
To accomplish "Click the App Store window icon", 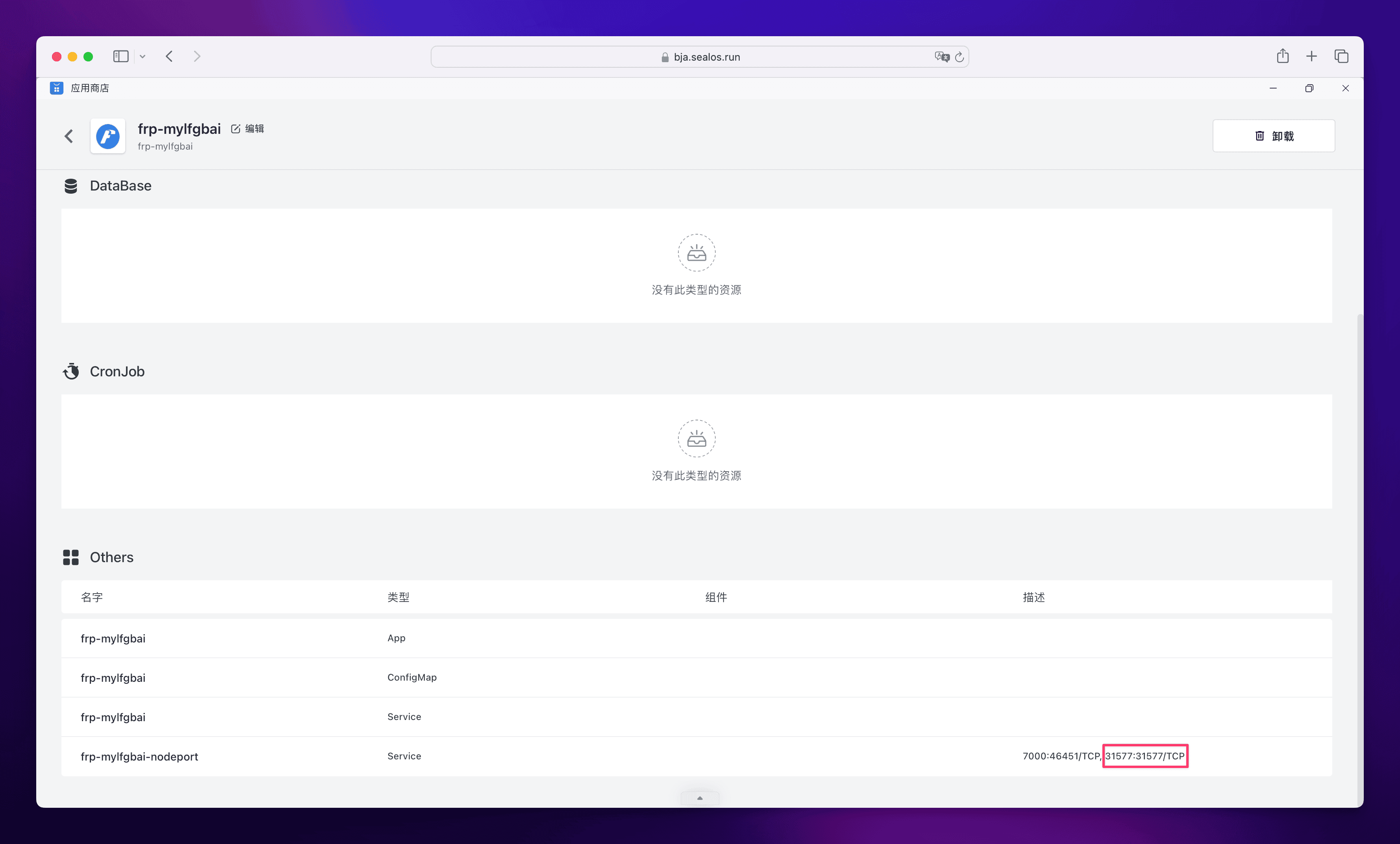I will click(x=56, y=88).
